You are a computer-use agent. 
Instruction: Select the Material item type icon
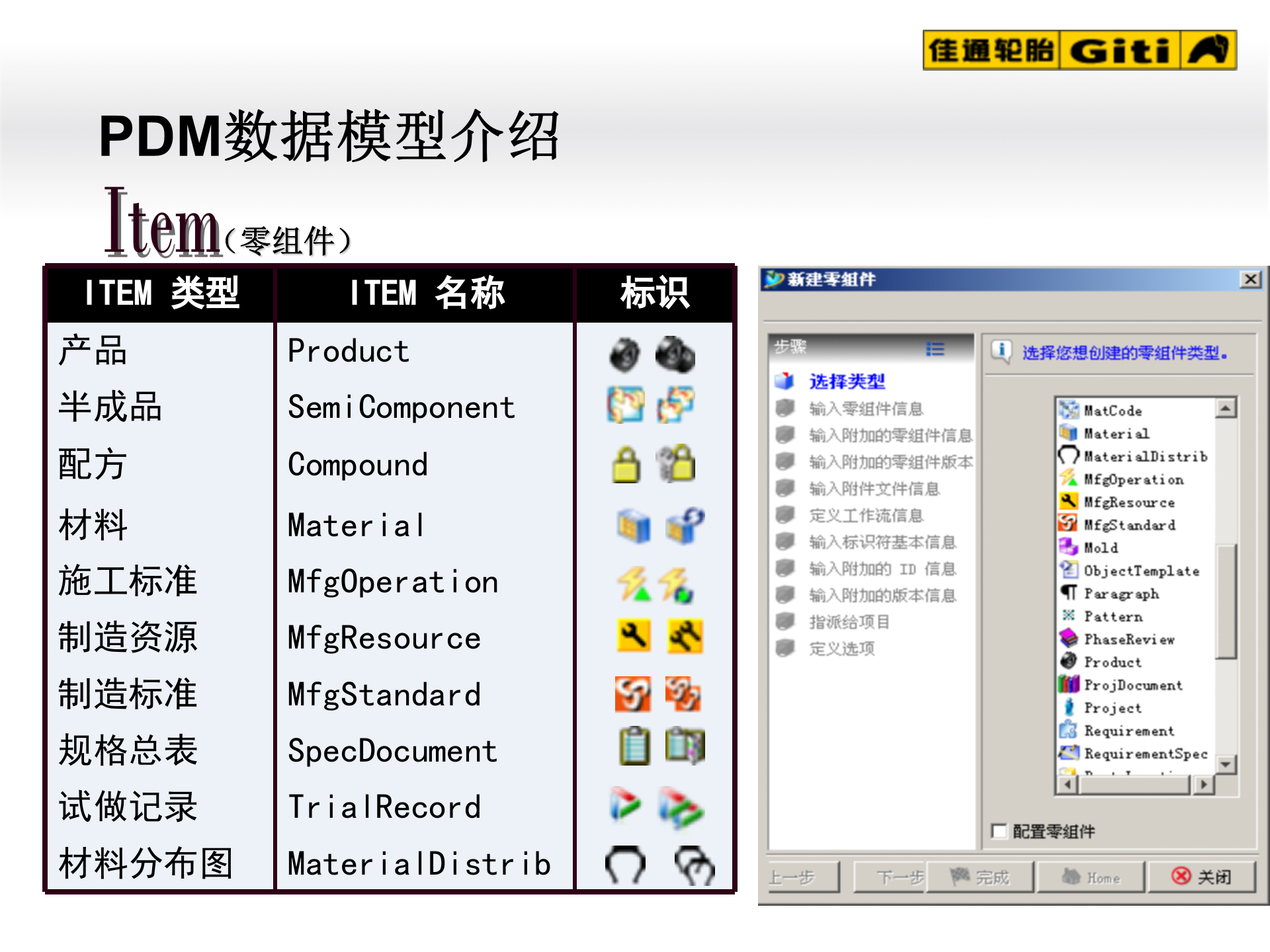[x=1069, y=433]
